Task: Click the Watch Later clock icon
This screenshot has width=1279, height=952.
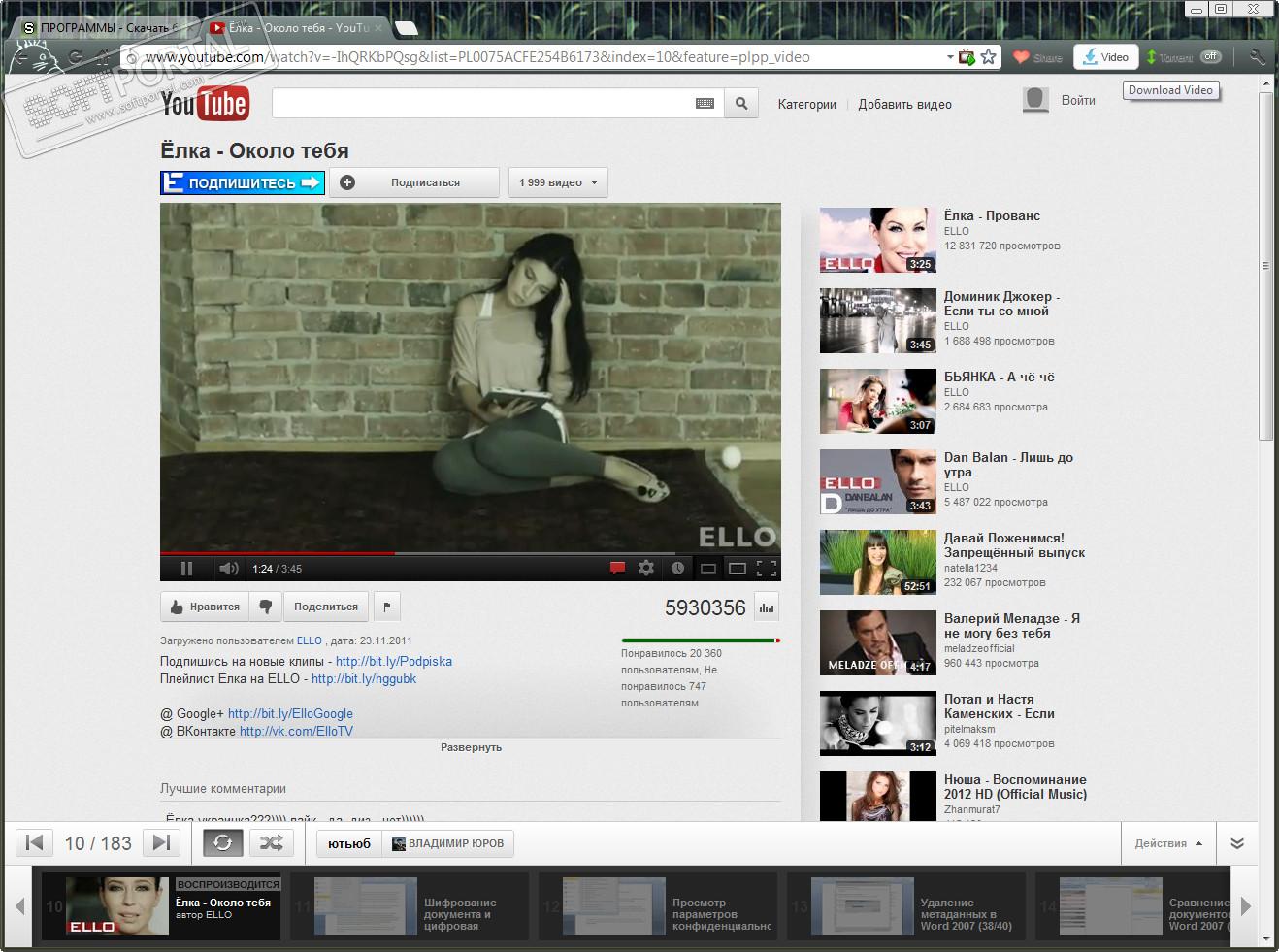Action: coord(677,569)
